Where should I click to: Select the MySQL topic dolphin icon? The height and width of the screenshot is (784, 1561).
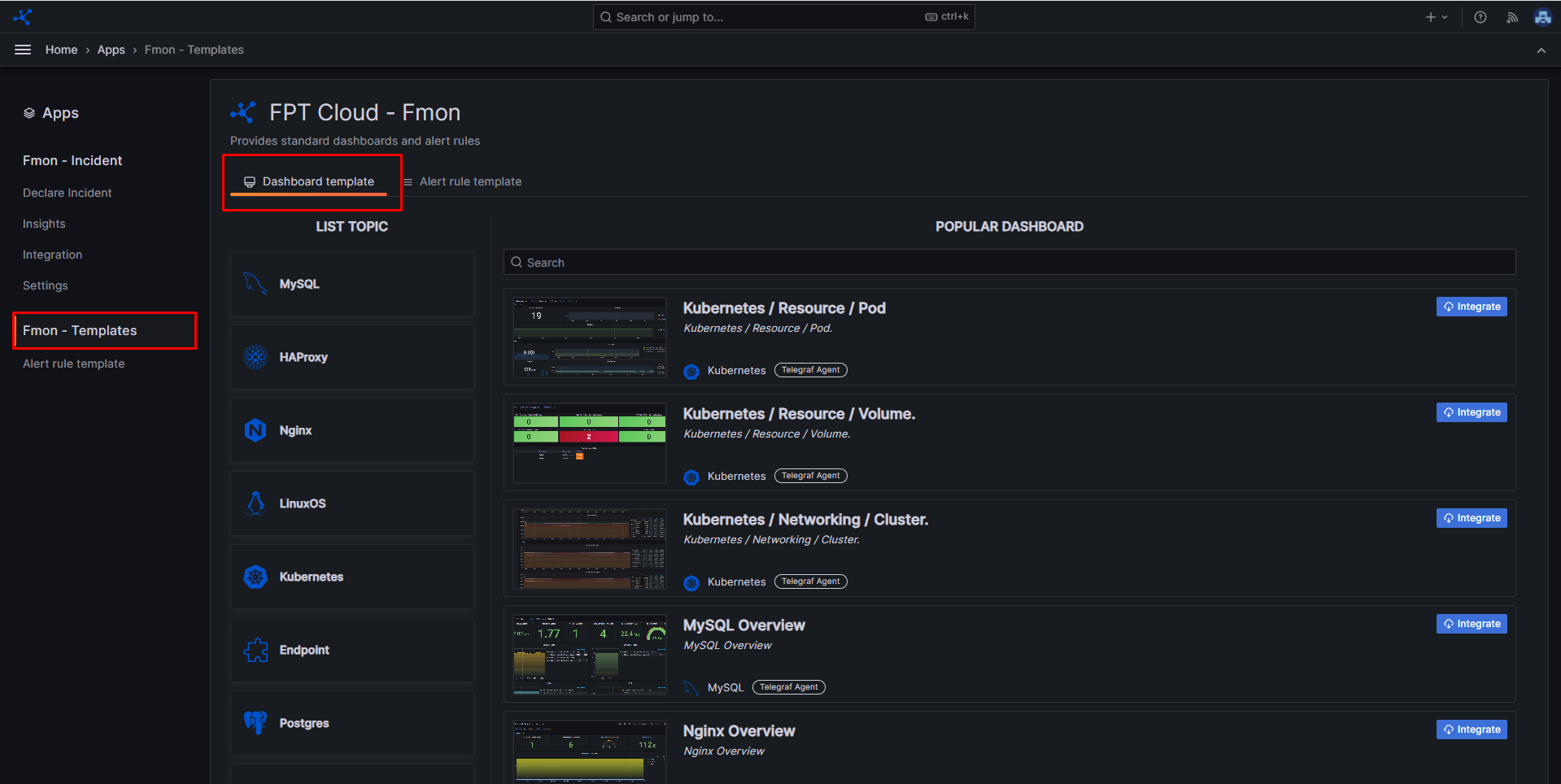[255, 284]
